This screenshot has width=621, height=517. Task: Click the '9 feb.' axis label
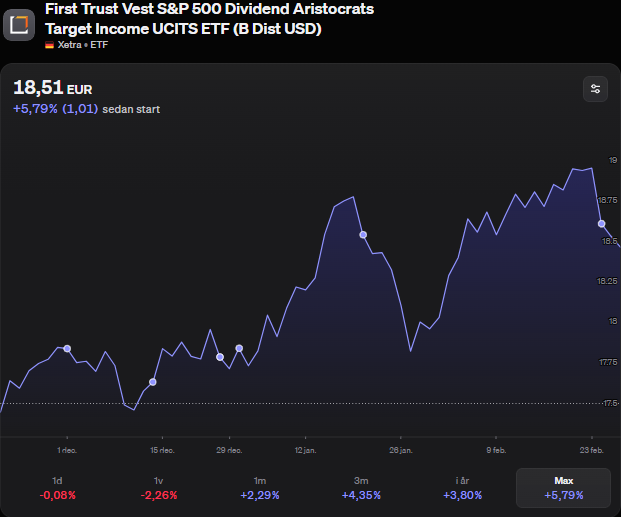496,450
